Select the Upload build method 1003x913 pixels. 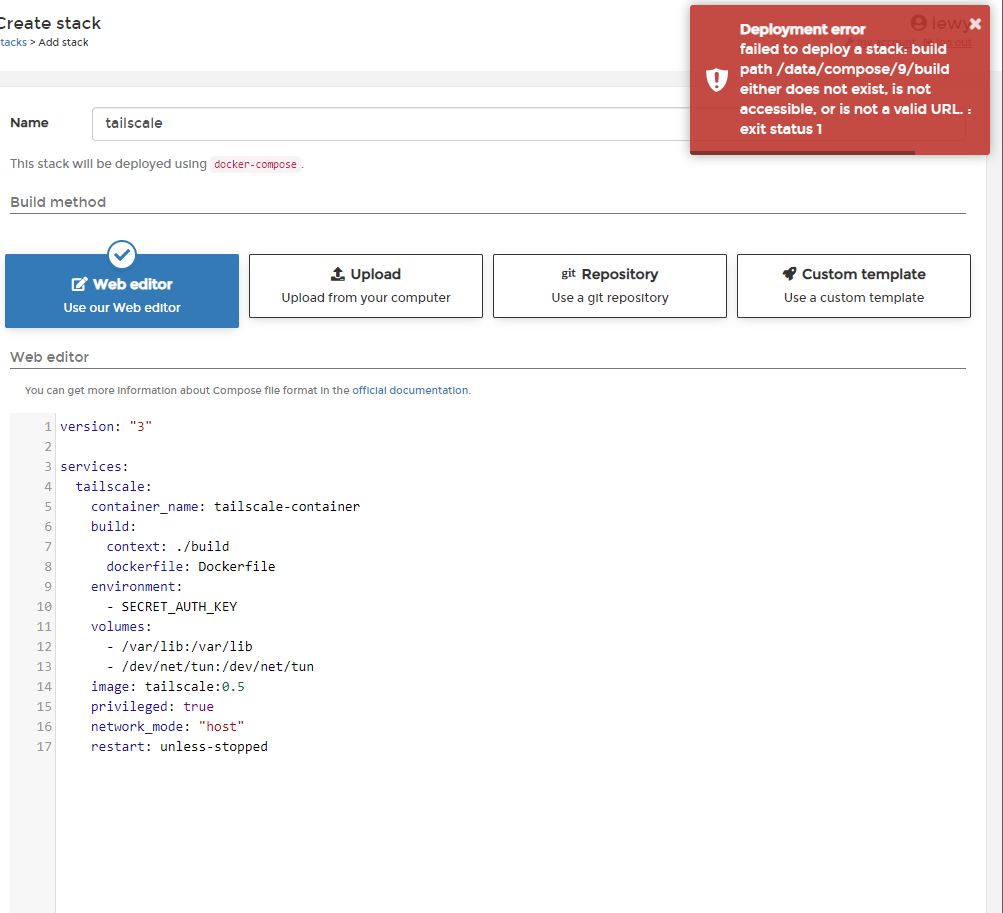click(x=366, y=286)
